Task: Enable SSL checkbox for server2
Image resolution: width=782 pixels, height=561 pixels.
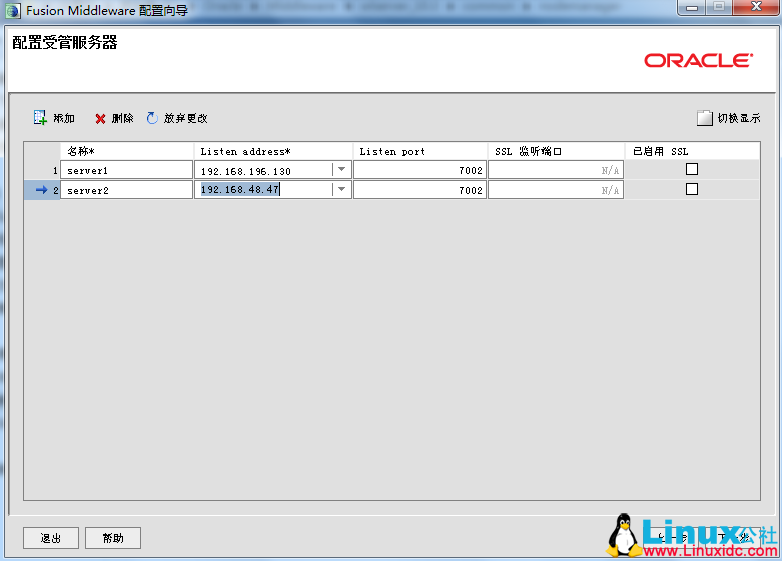Action: tap(692, 189)
